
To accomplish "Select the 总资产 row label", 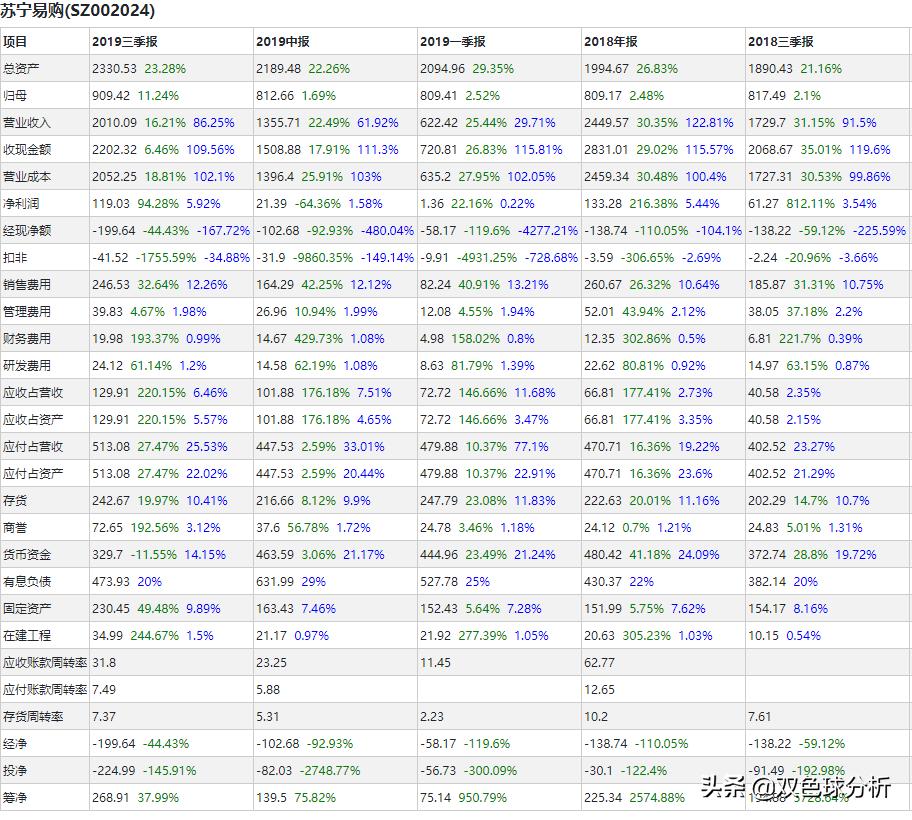I will click(21, 69).
